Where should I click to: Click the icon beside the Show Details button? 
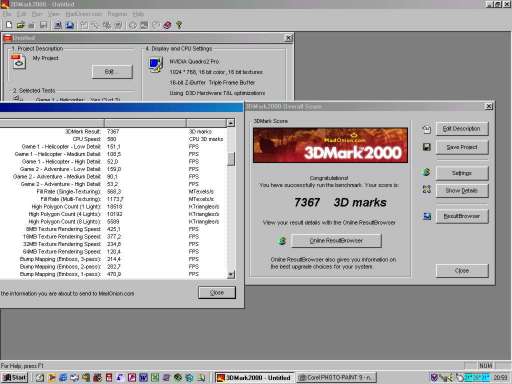click(427, 190)
